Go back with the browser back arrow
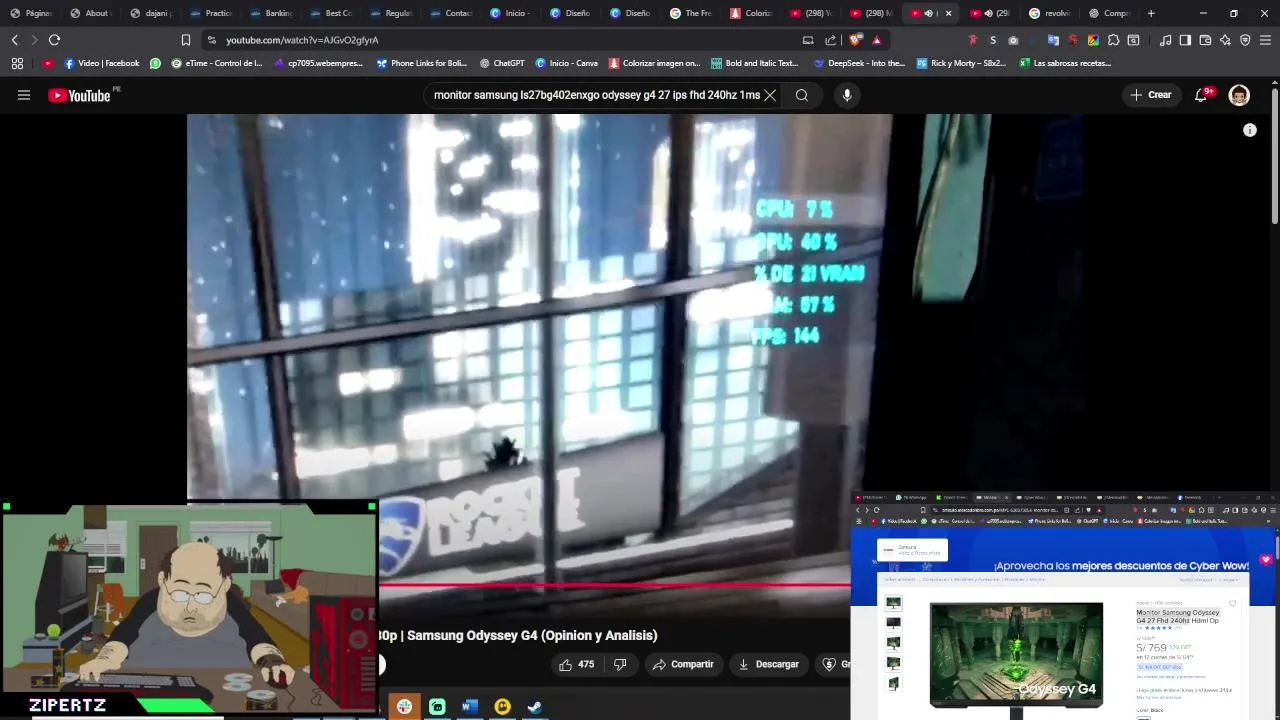The image size is (1280, 720). point(14,40)
